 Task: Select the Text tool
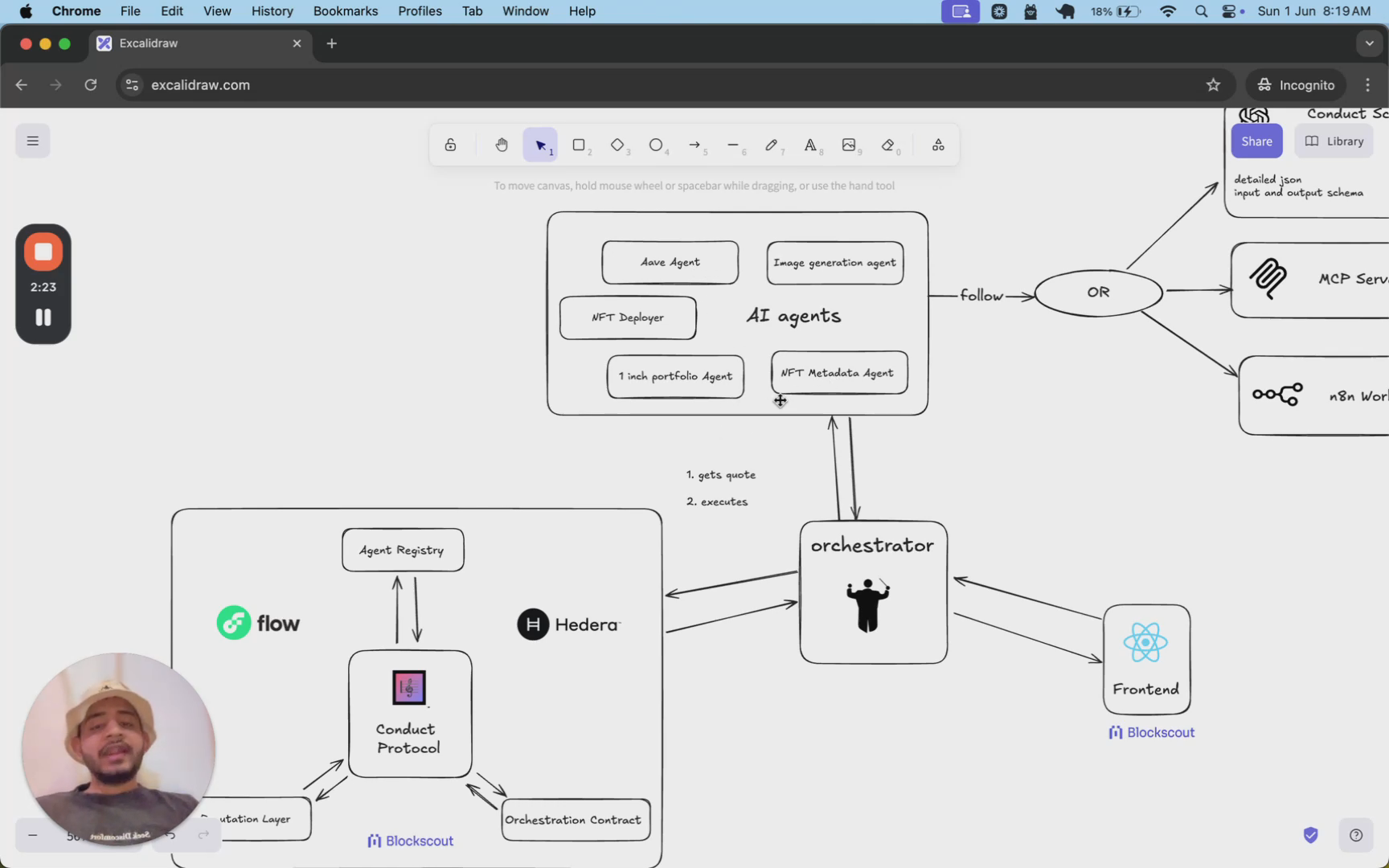(x=810, y=145)
